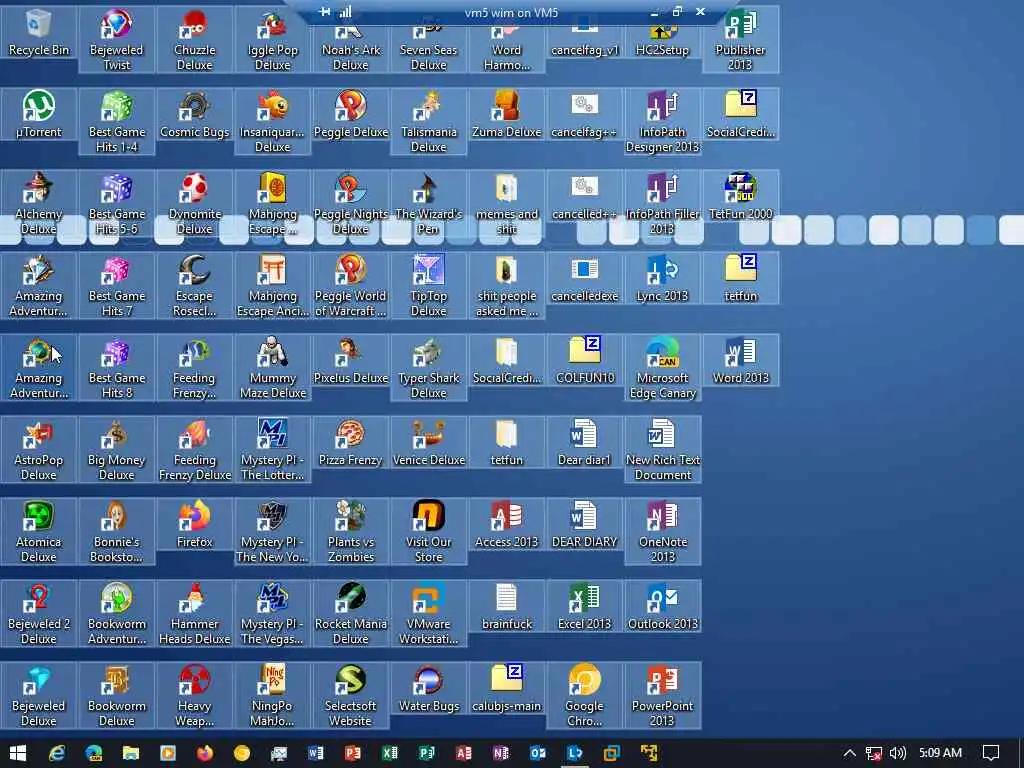Screen dimensions: 1024x768
Task: Select the brainfuck text file
Action: [x=507, y=606]
